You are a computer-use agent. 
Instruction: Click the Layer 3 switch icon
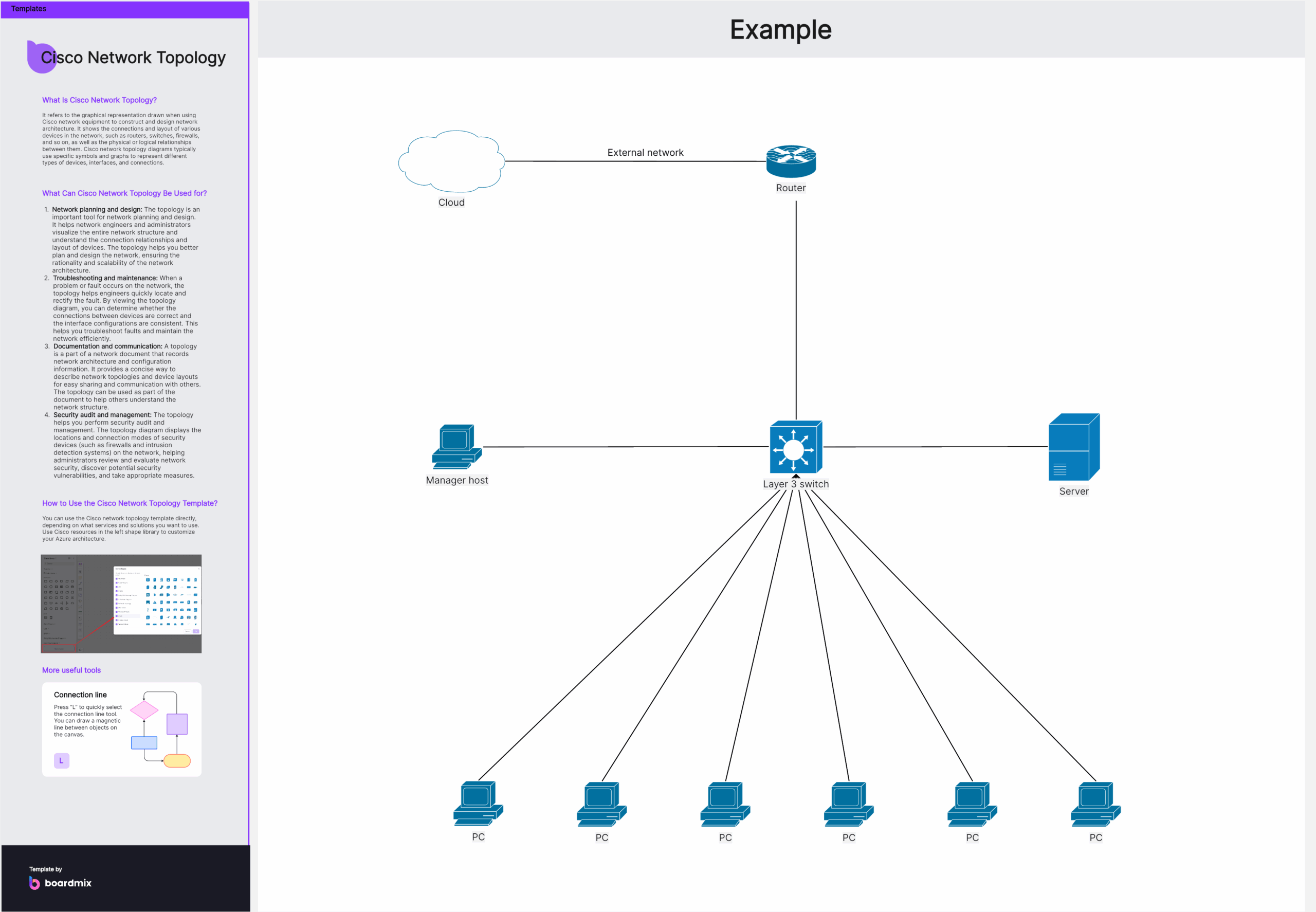pyautogui.click(x=795, y=447)
